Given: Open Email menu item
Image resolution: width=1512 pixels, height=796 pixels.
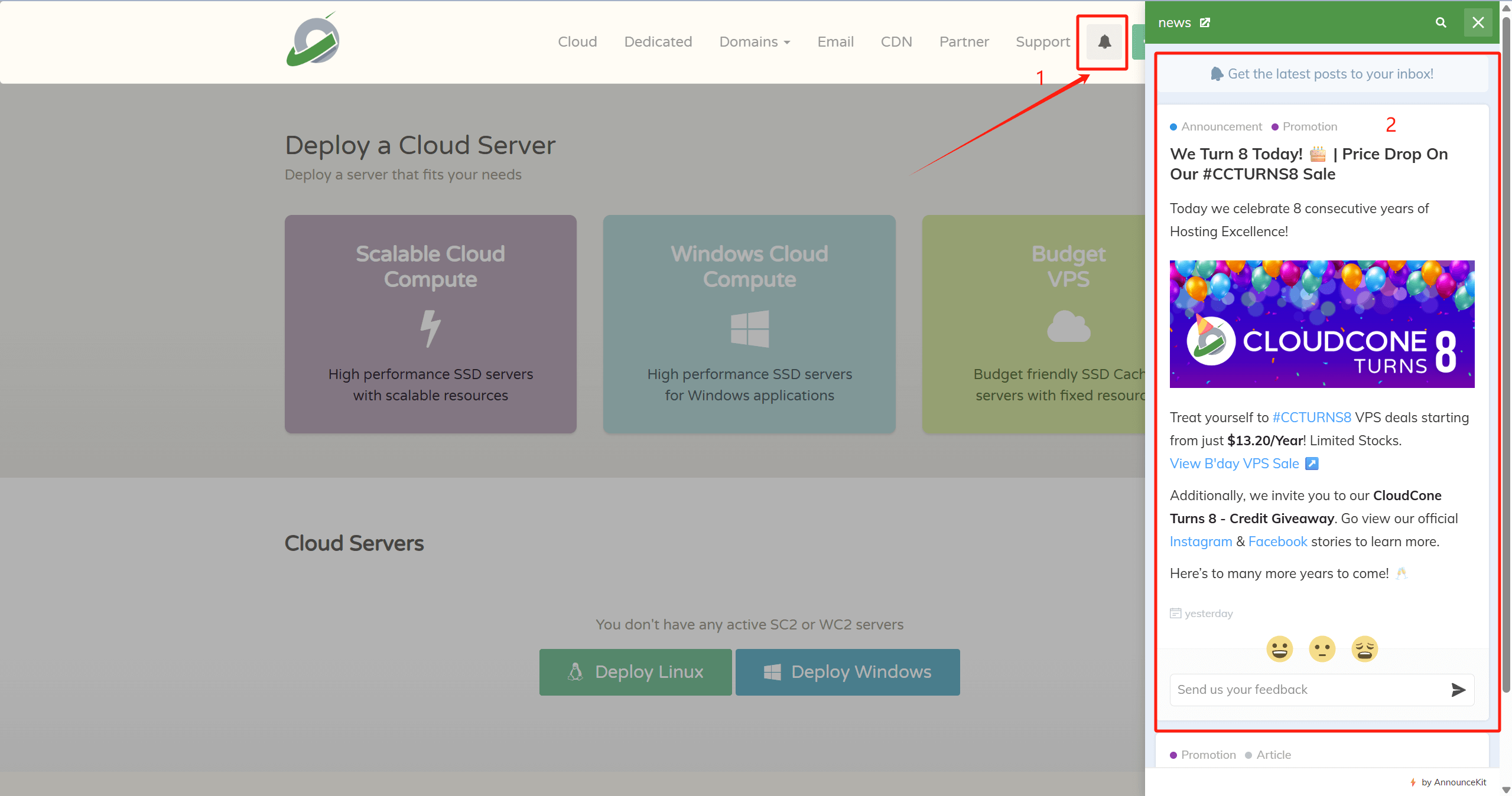Looking at the screenshot, I should pyautogui.click(x=835, y=42).
